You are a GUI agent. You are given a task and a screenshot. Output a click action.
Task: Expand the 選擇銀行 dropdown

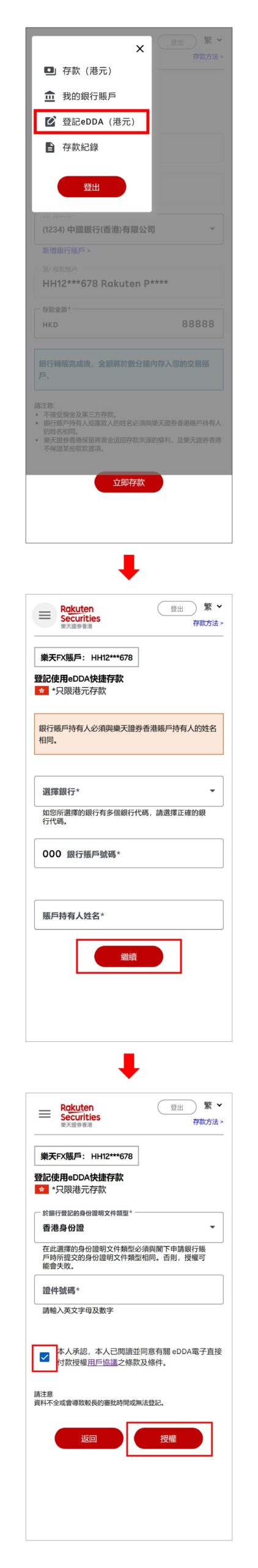click(x=128, y=791)
